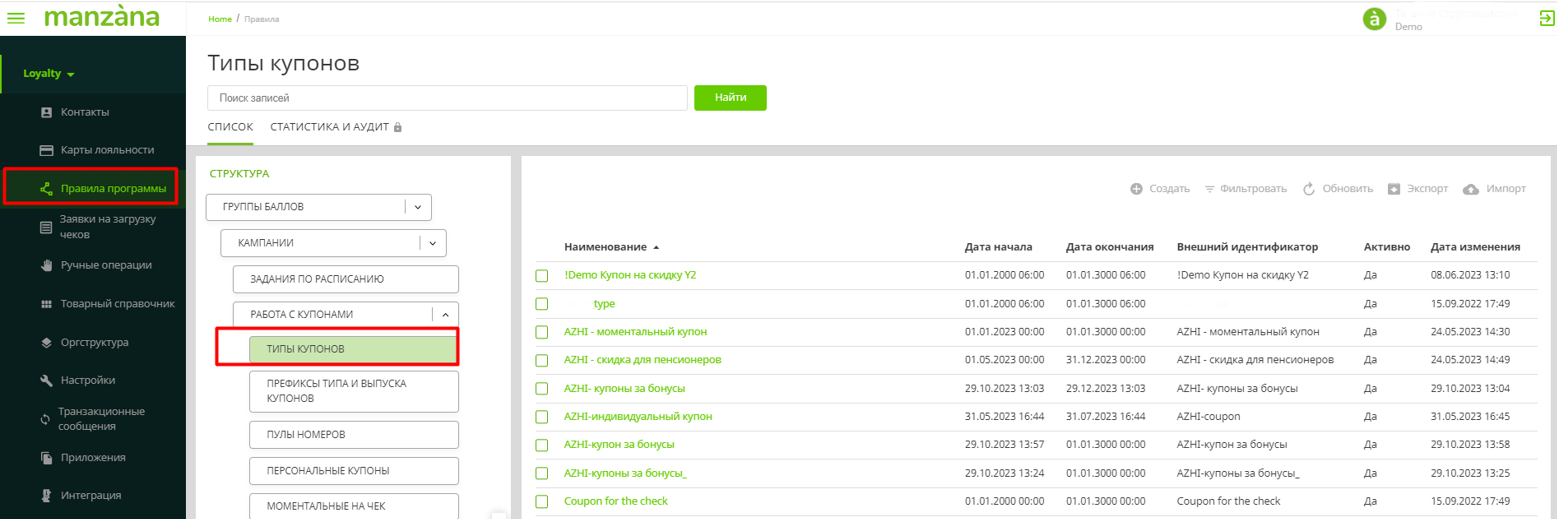Open Настройки wrench item in sidebar
1557x519 pixels.
87,380
